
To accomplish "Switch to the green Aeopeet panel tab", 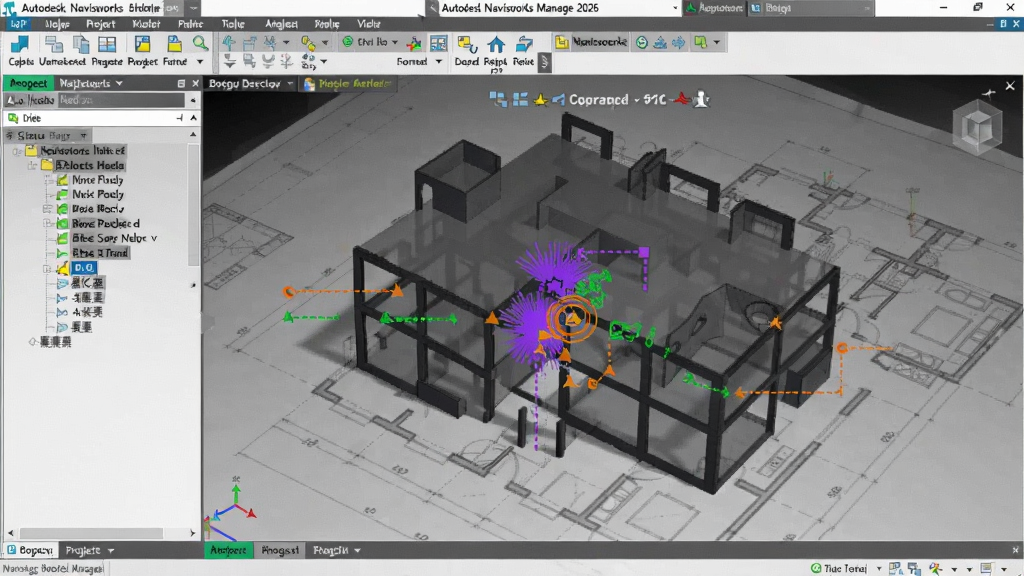I will [28, 84].
